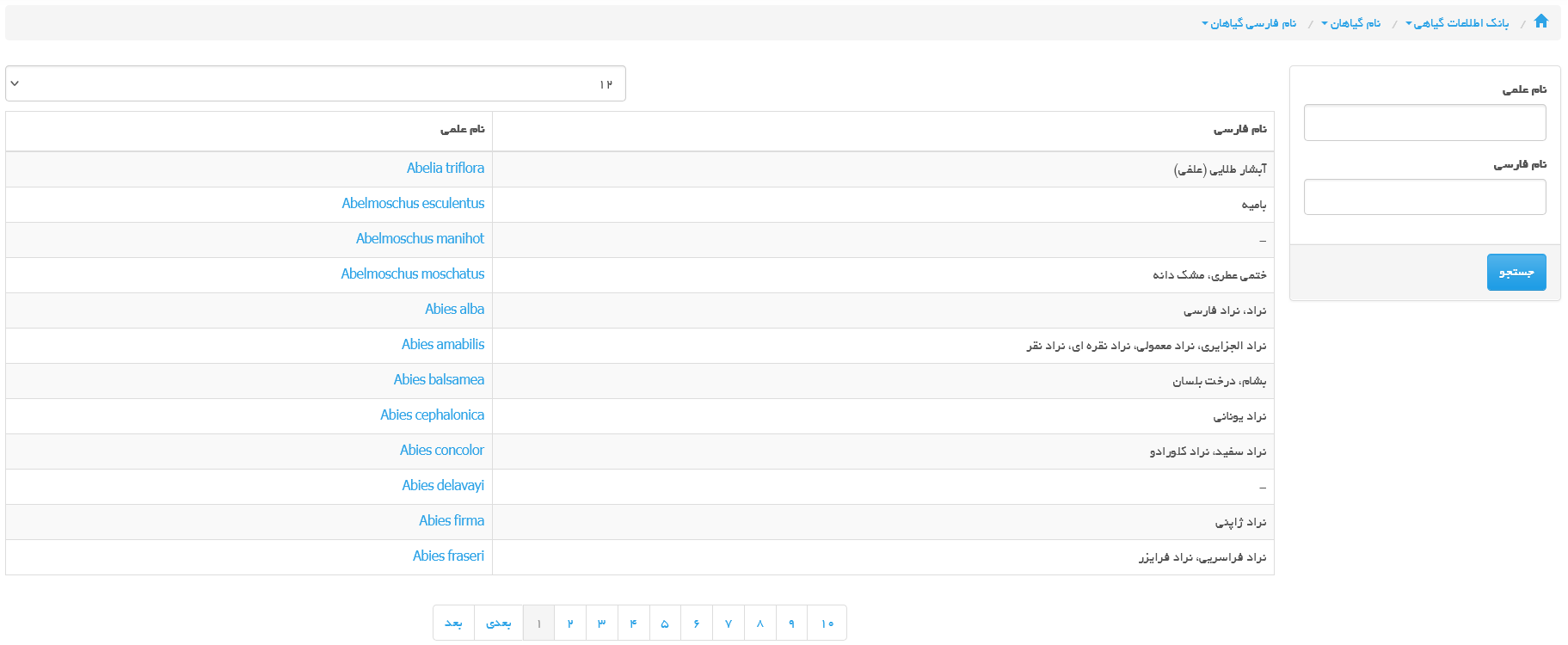The width and height of the screenshot is (1568, 645).
Task: Sort by the نام علمی column header
Action: (x=462, y=130)
